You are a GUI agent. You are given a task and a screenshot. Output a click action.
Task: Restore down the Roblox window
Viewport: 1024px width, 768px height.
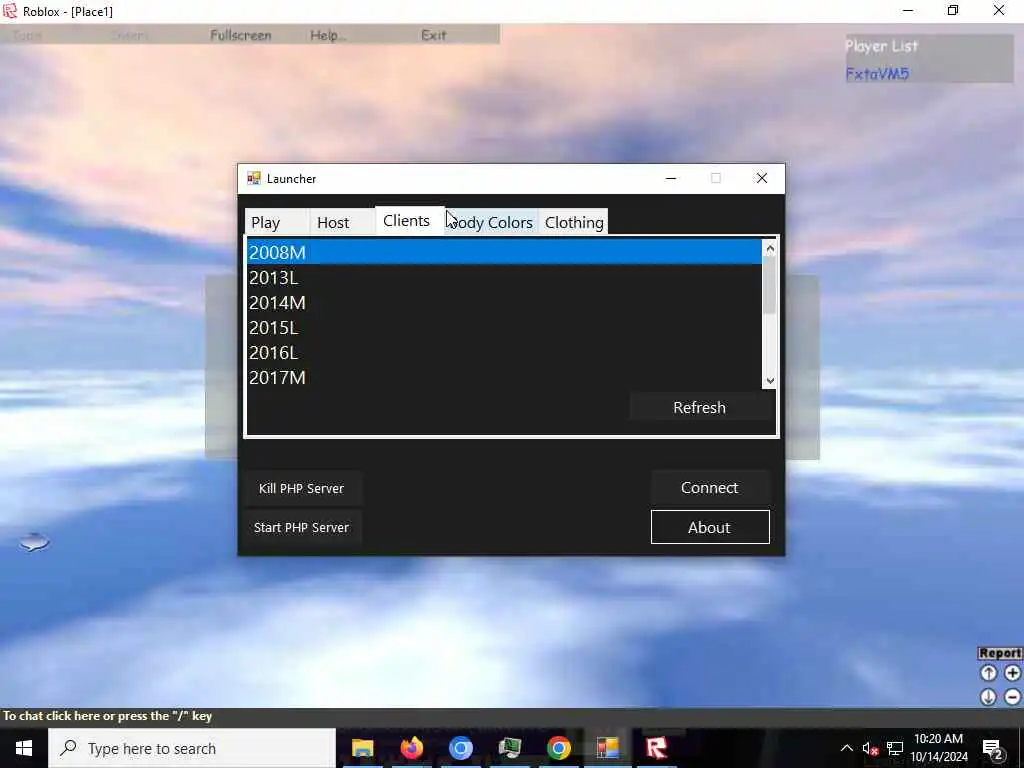point(953,10)
